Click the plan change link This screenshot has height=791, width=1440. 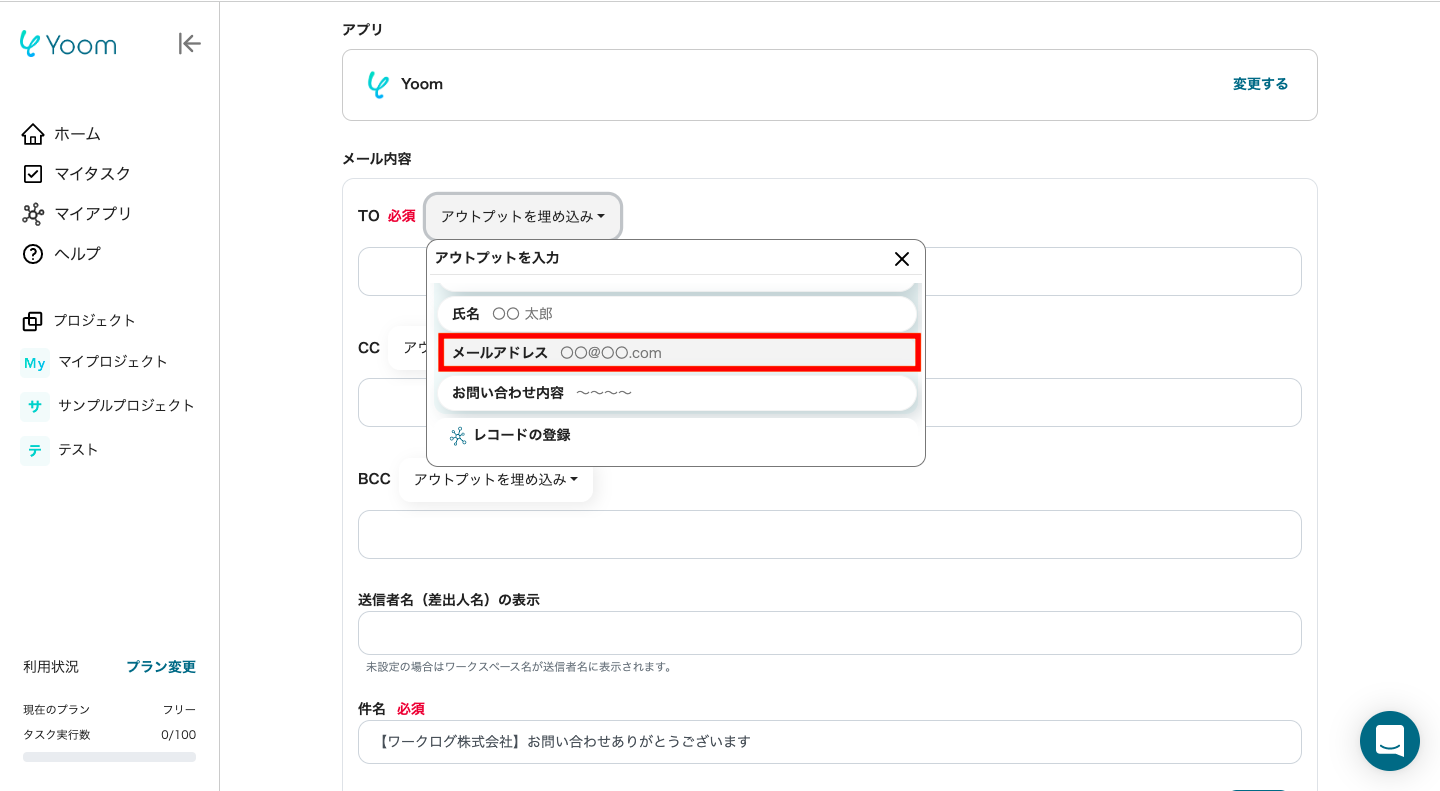[x=161, y=667]
